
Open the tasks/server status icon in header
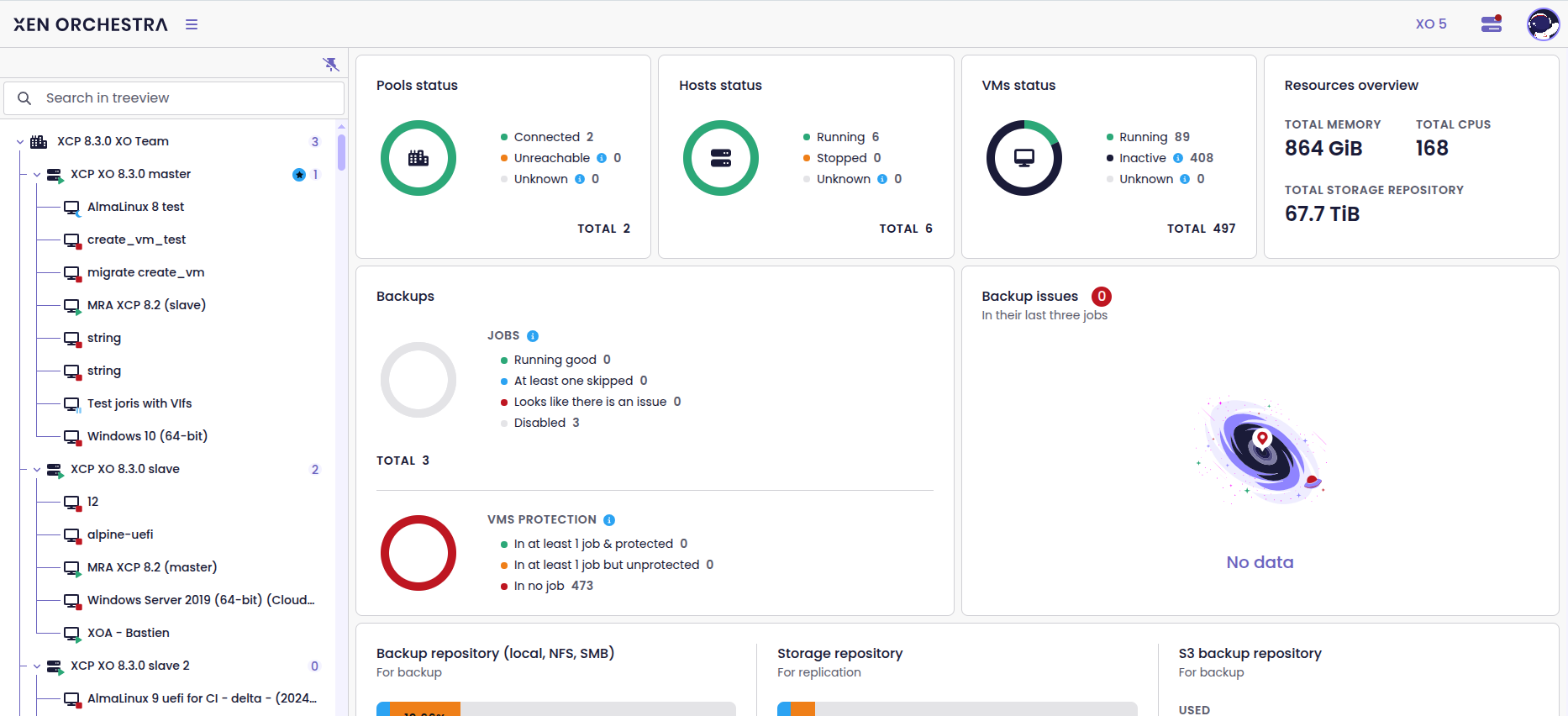(1492, 24)
